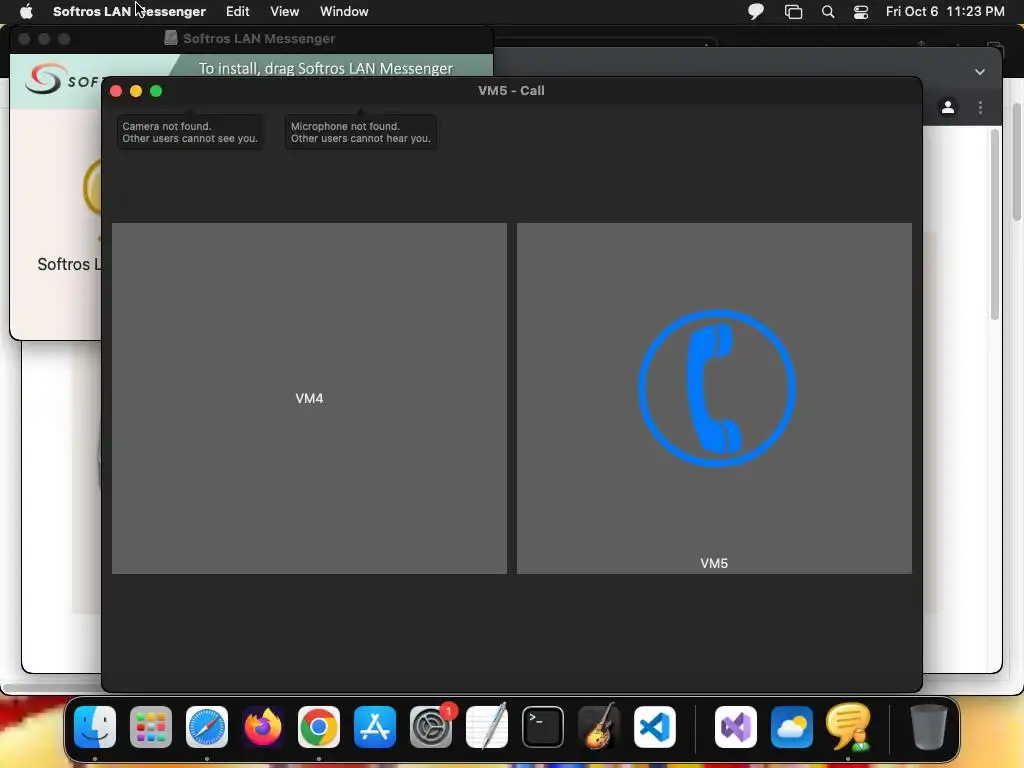Image resolution: width=1024 pixels, height=768 pixels.
Task: Click the stacked windows menu bar icon
Action: (x=793, y=11)
